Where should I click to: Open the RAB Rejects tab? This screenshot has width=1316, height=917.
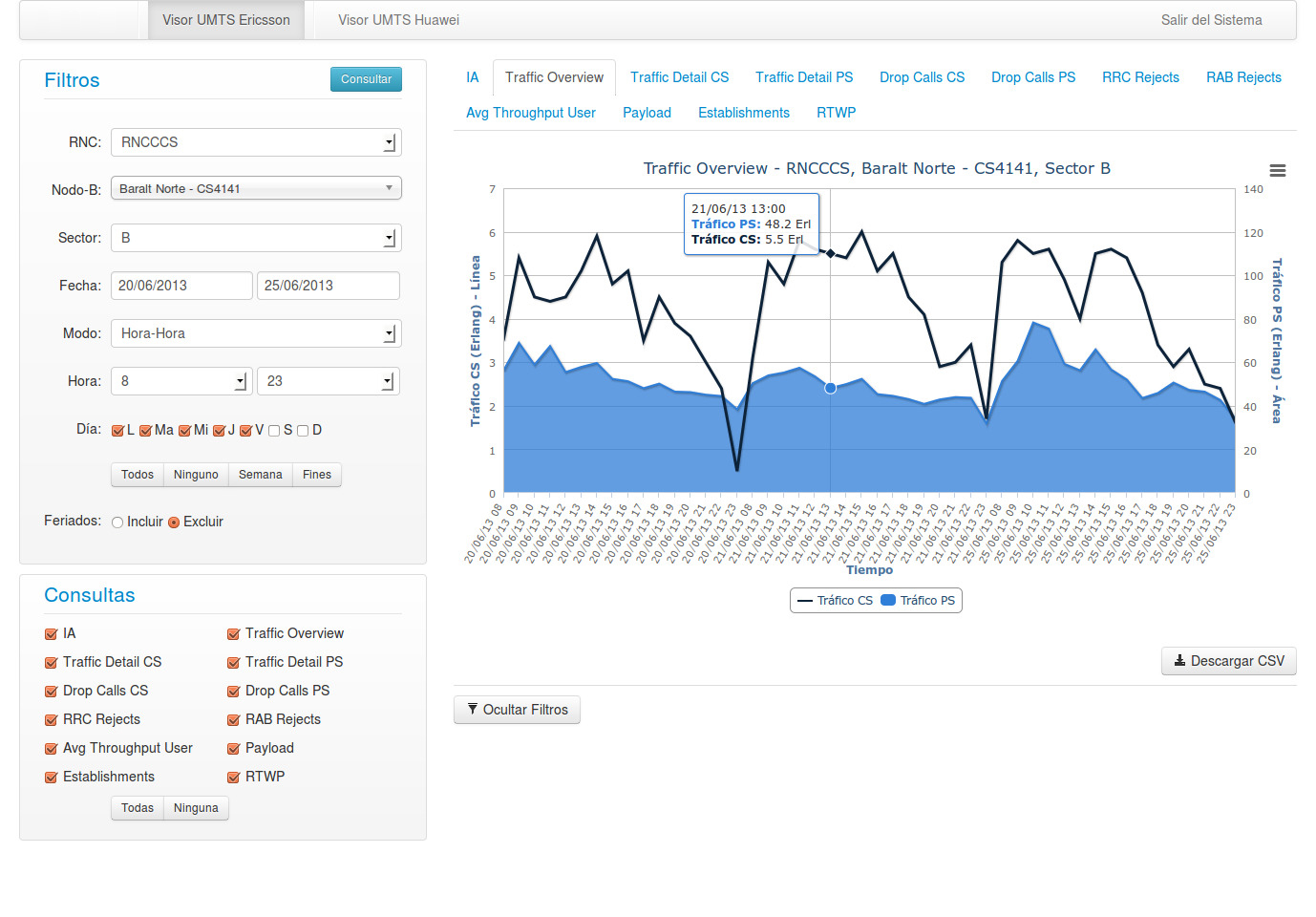1243,77
